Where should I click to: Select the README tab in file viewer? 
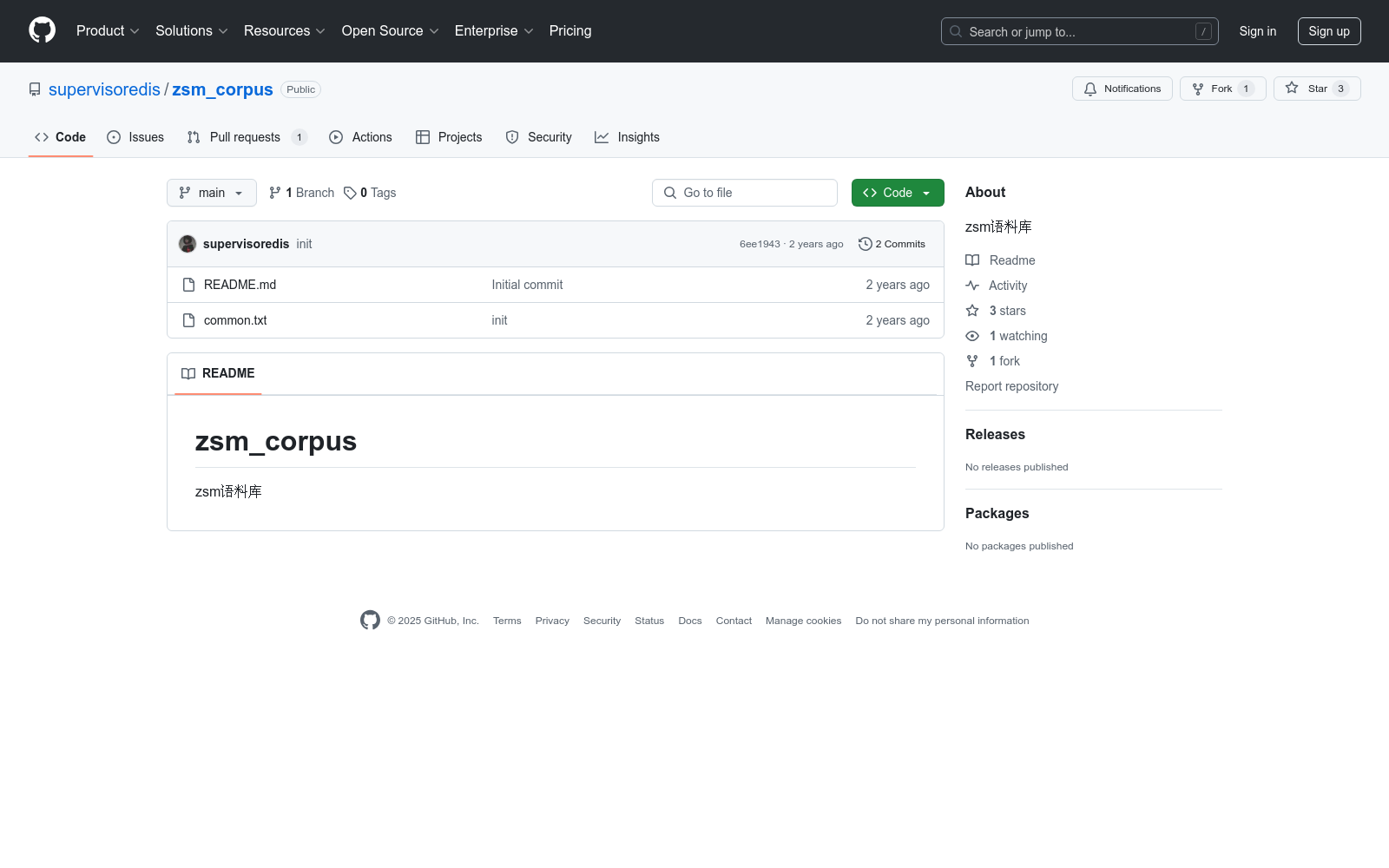coord(218,373)
